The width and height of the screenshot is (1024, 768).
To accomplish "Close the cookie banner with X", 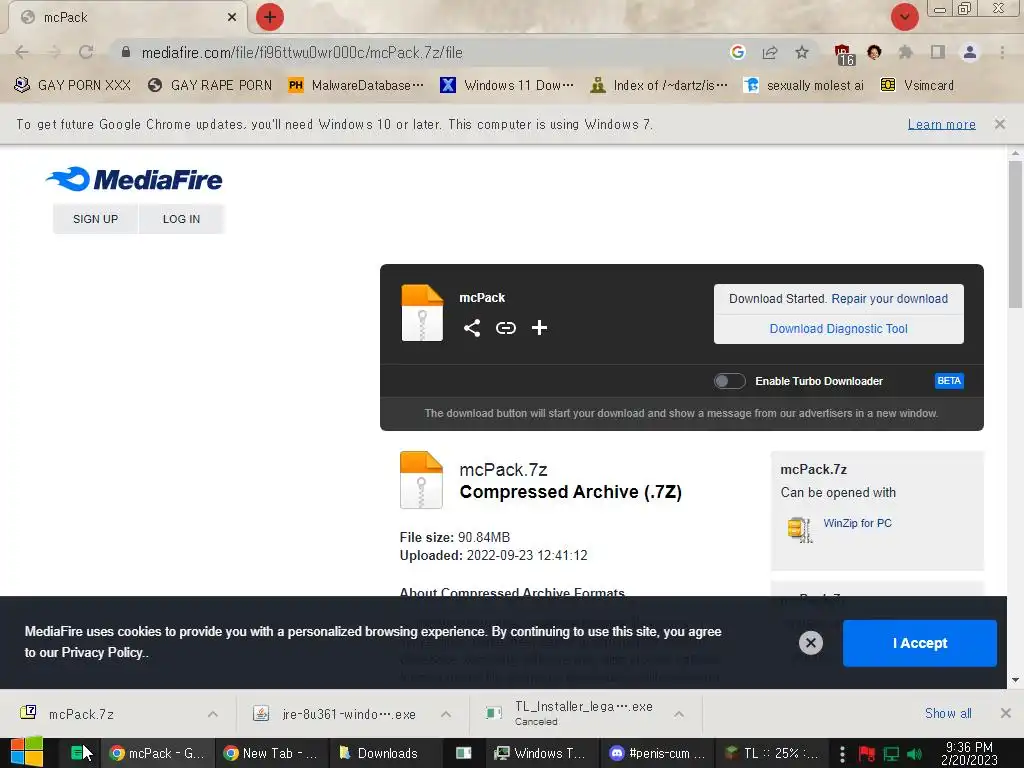I will pos(810,643).
